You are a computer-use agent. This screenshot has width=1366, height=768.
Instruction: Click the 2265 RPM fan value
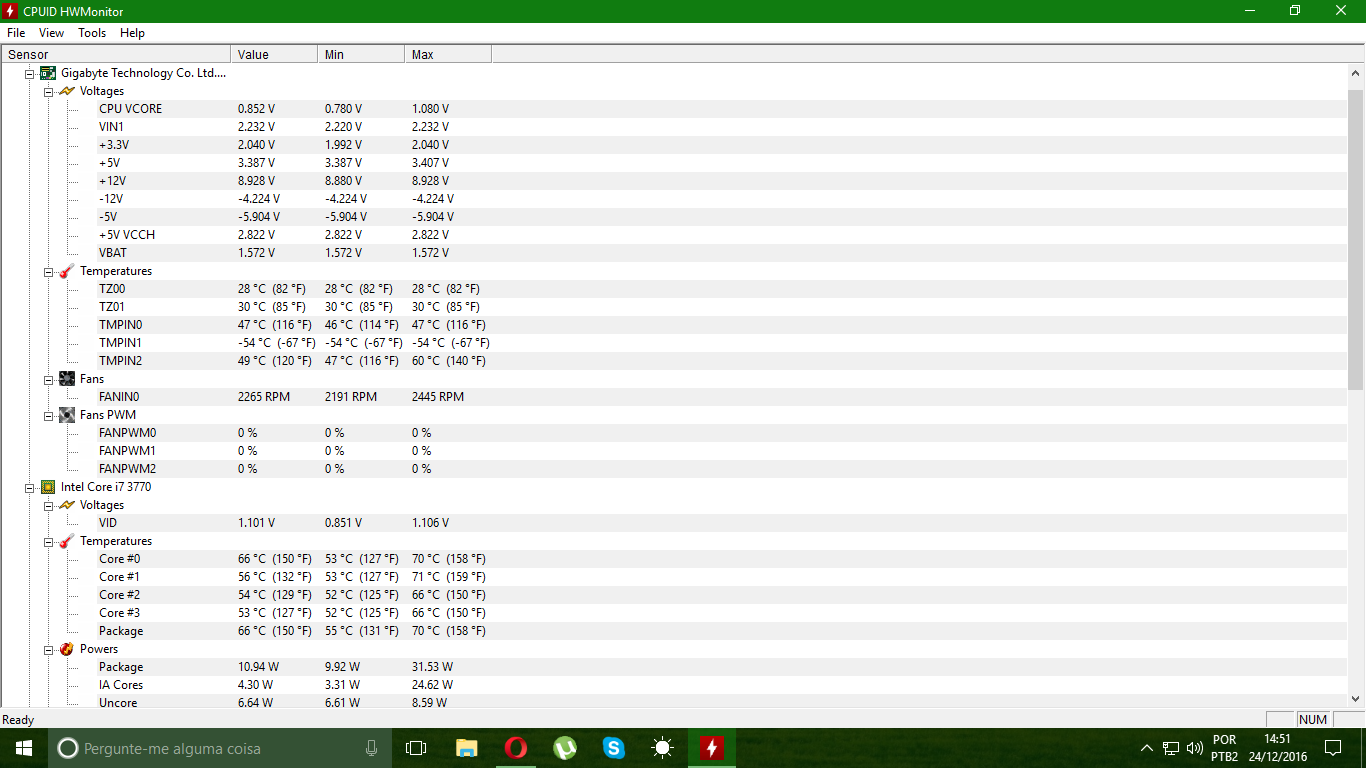pyautogui.click(x=264, y=397)
